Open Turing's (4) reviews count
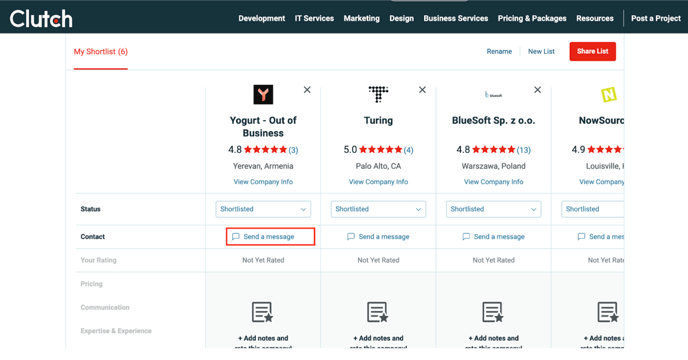This screenshot has width=688, height=360. (x=408, y=150)
